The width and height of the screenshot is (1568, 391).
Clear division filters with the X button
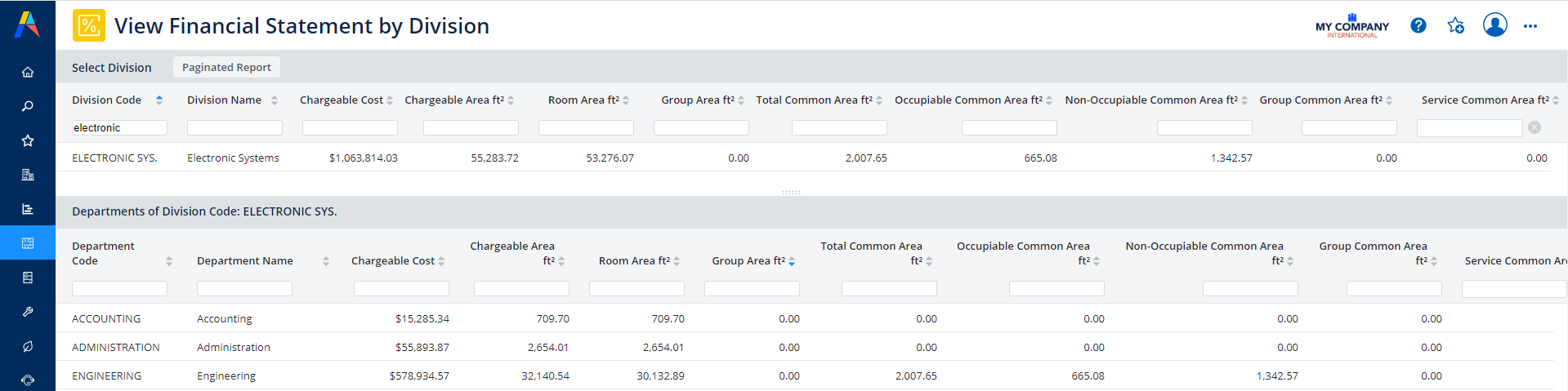(x=1534, y=127)
